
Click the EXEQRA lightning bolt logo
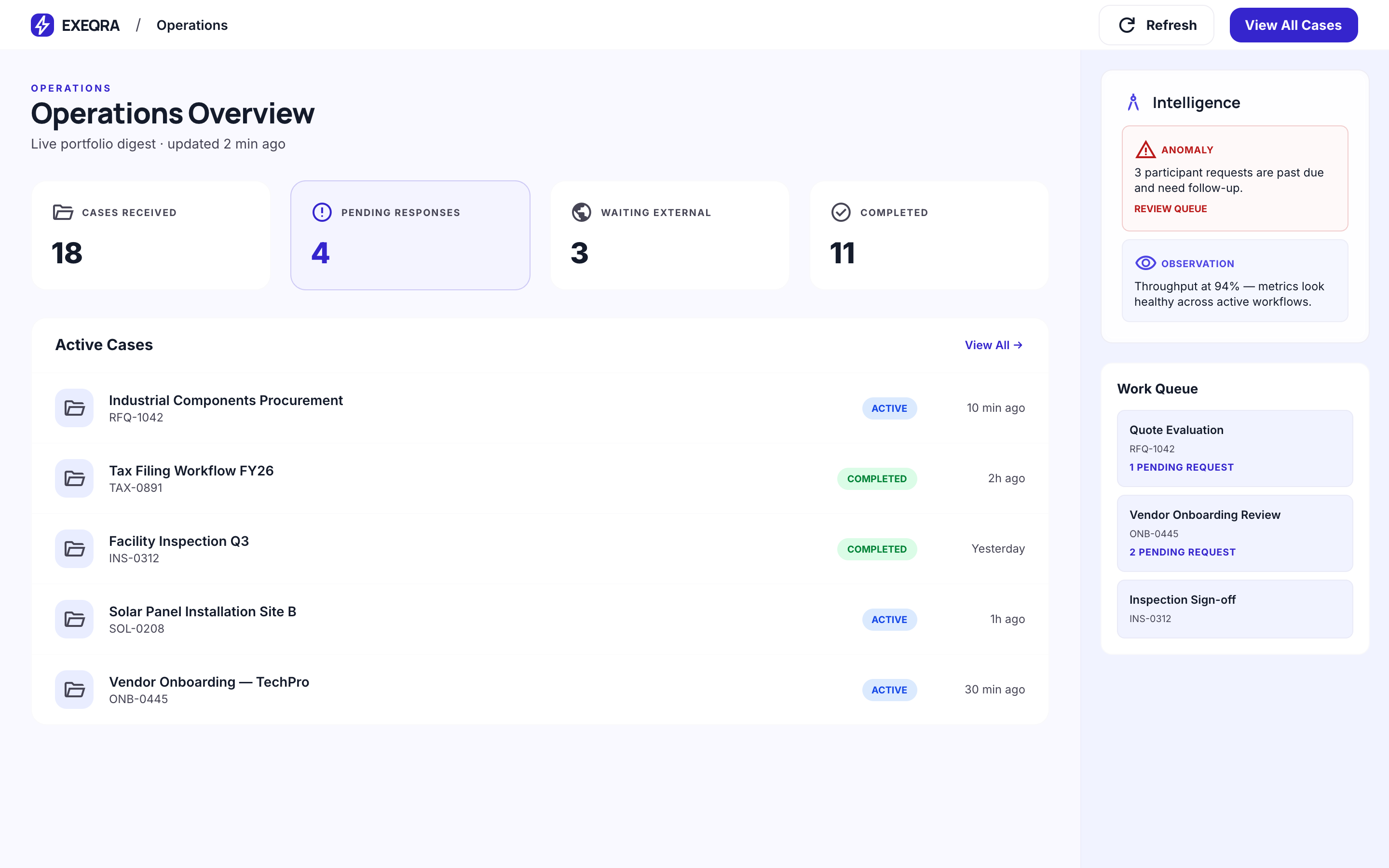pyautogui.click(x=42, y=25)
